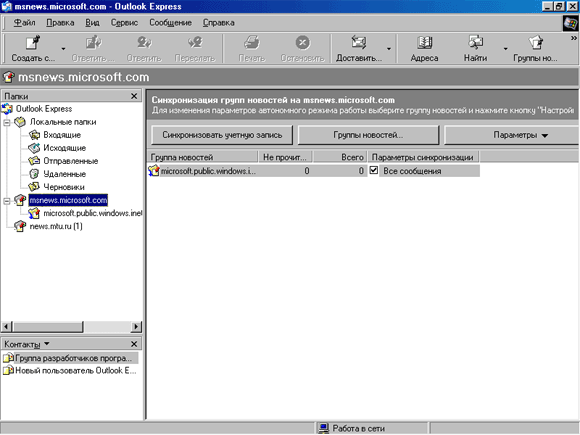
Task: Click folder pane horizontal scrollbar right arrow
Action: tap(136, 327)
